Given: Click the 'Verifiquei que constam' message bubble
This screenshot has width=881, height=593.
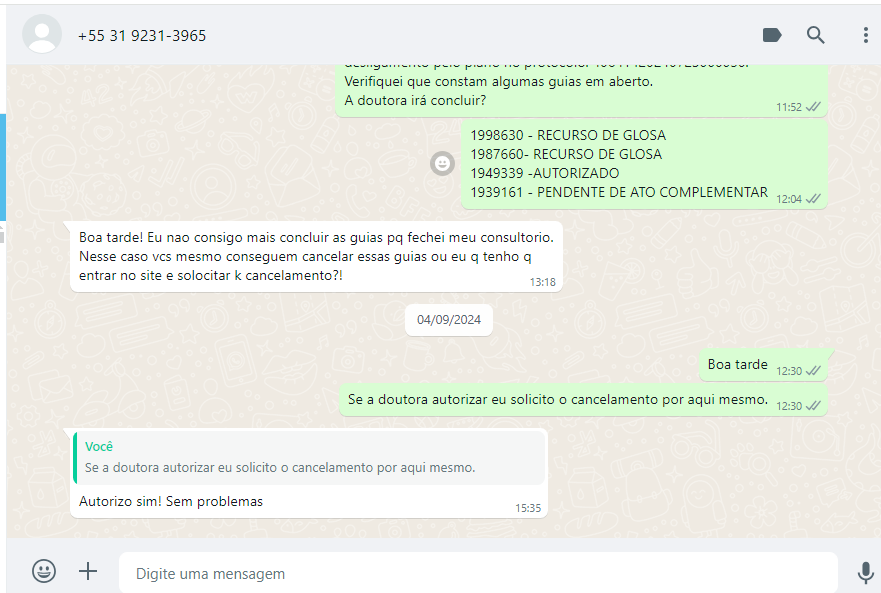Looking at the screenshot, I should (582, 90).
